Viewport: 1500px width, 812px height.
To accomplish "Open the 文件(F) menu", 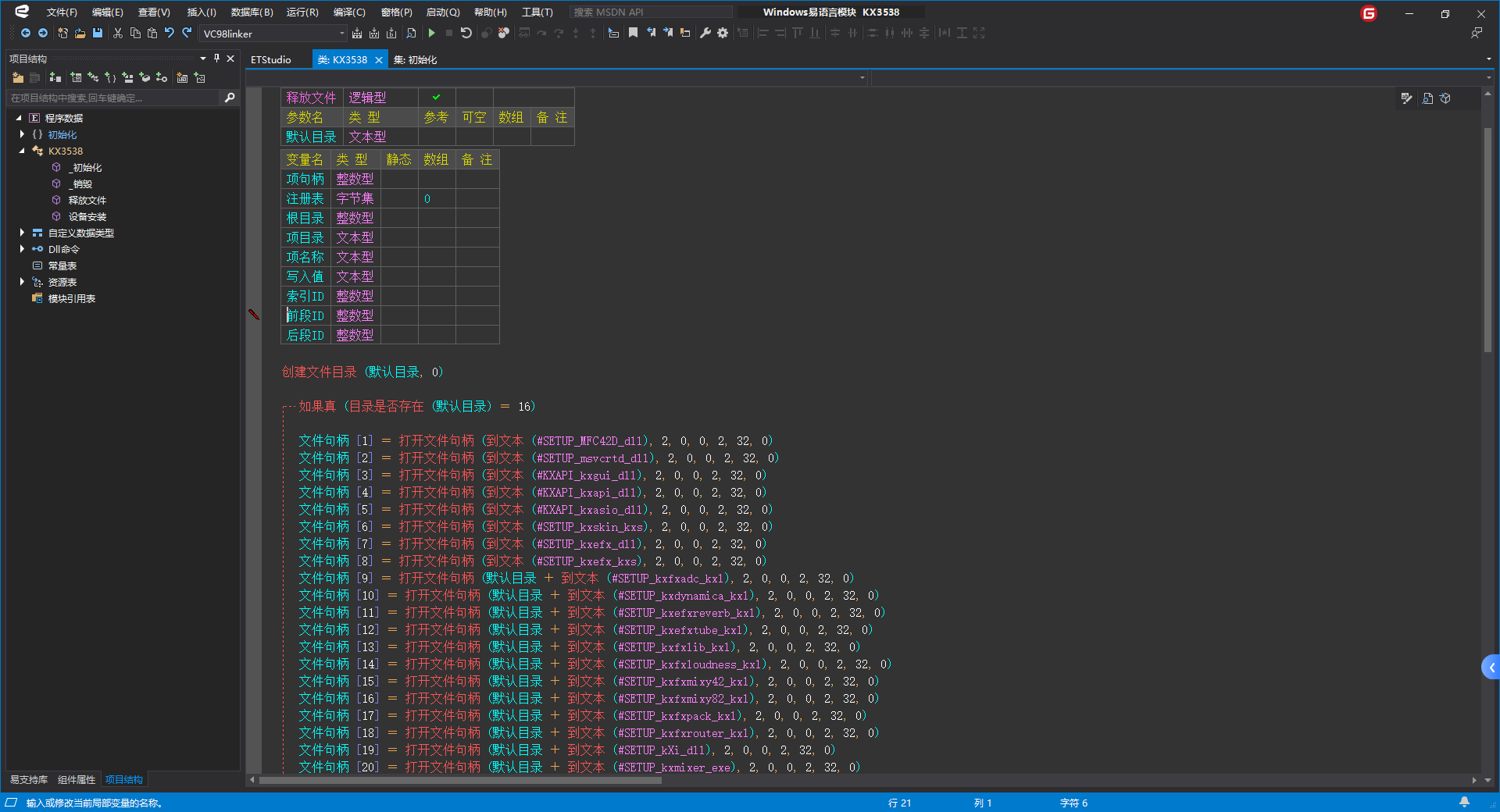I will pyautogui.click(x=62, y=12).
